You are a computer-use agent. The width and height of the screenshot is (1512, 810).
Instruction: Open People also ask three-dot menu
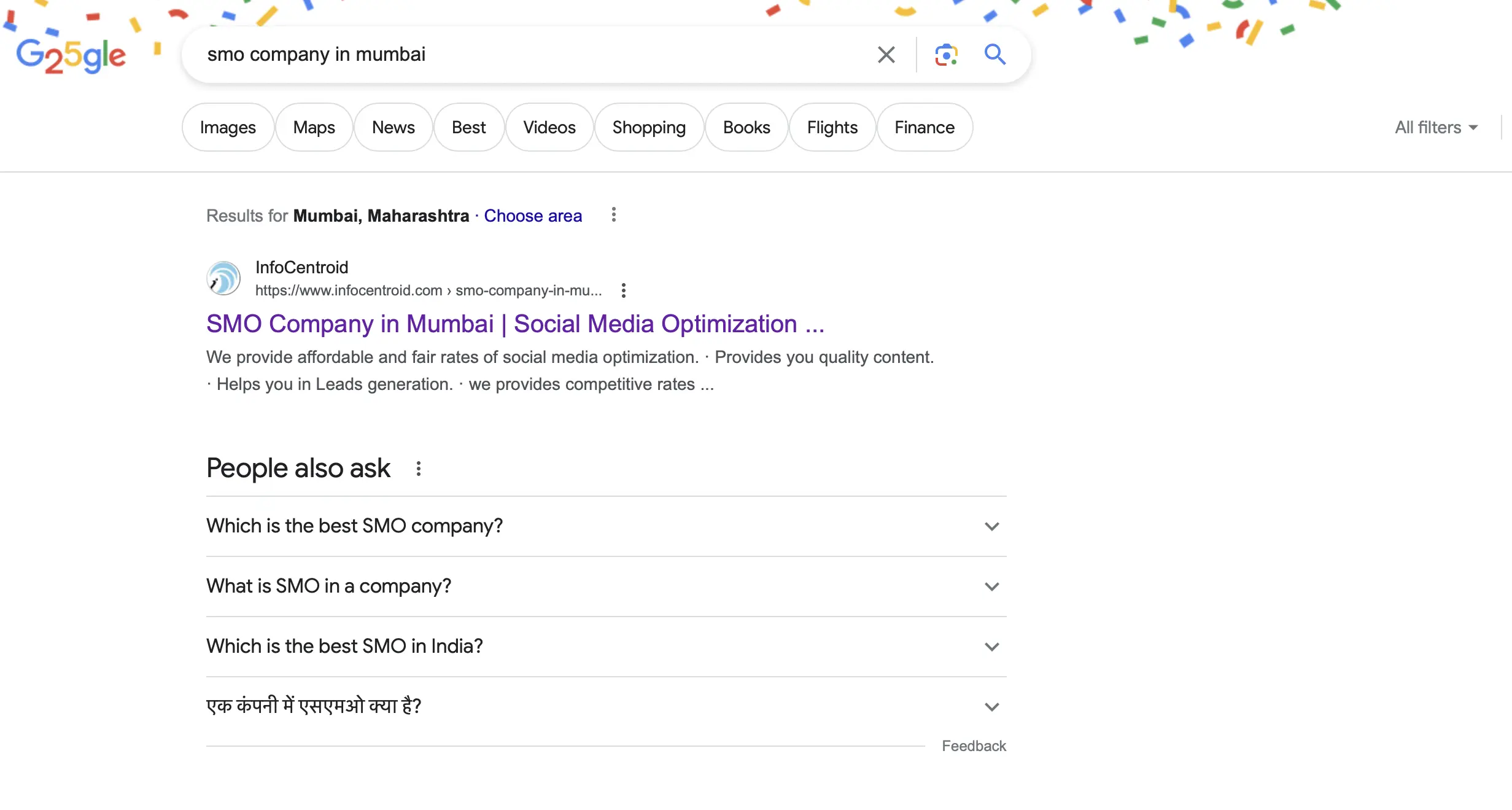point(418,469)
